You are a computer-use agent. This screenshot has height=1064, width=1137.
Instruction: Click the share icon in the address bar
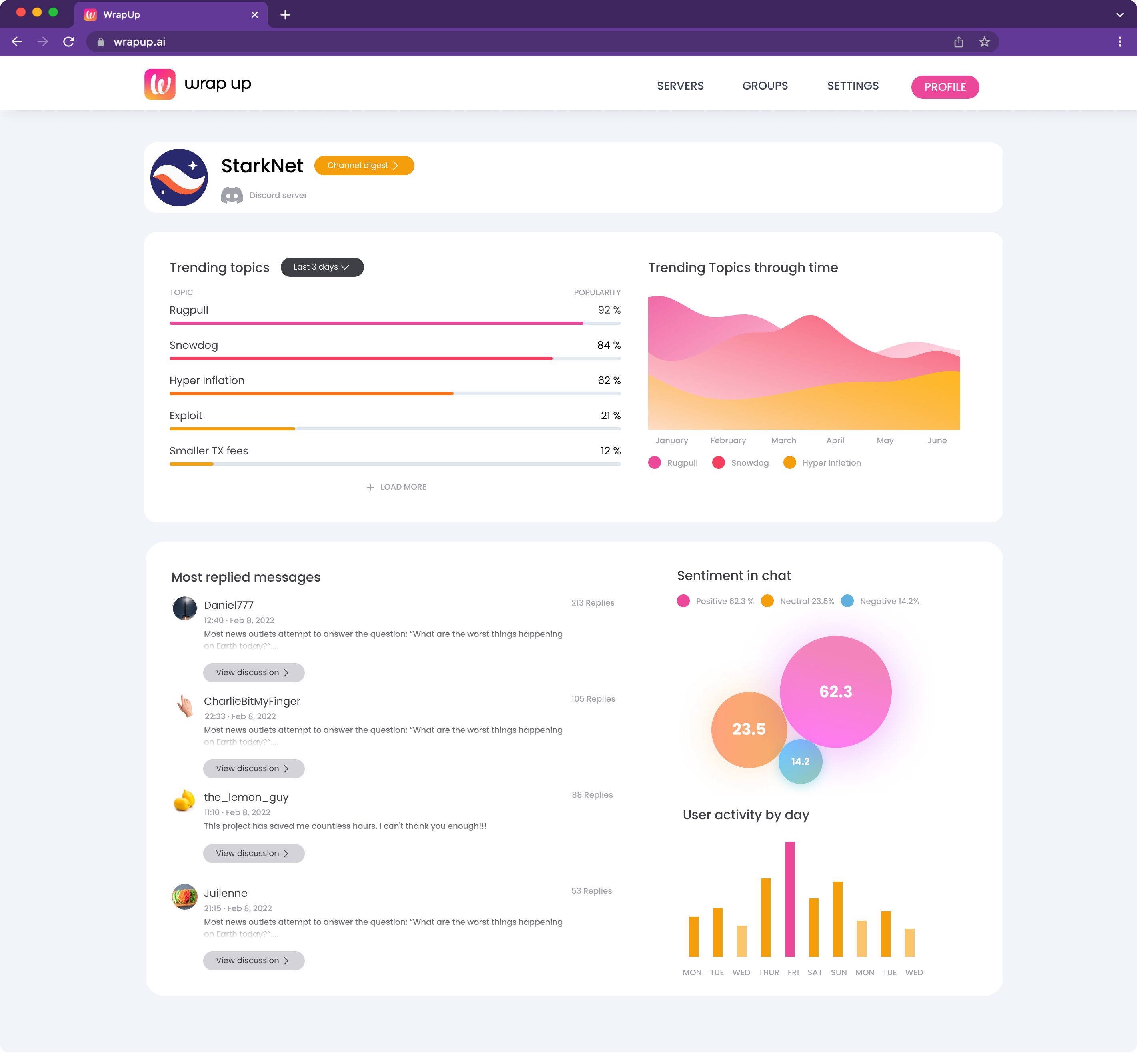(959, 42)
